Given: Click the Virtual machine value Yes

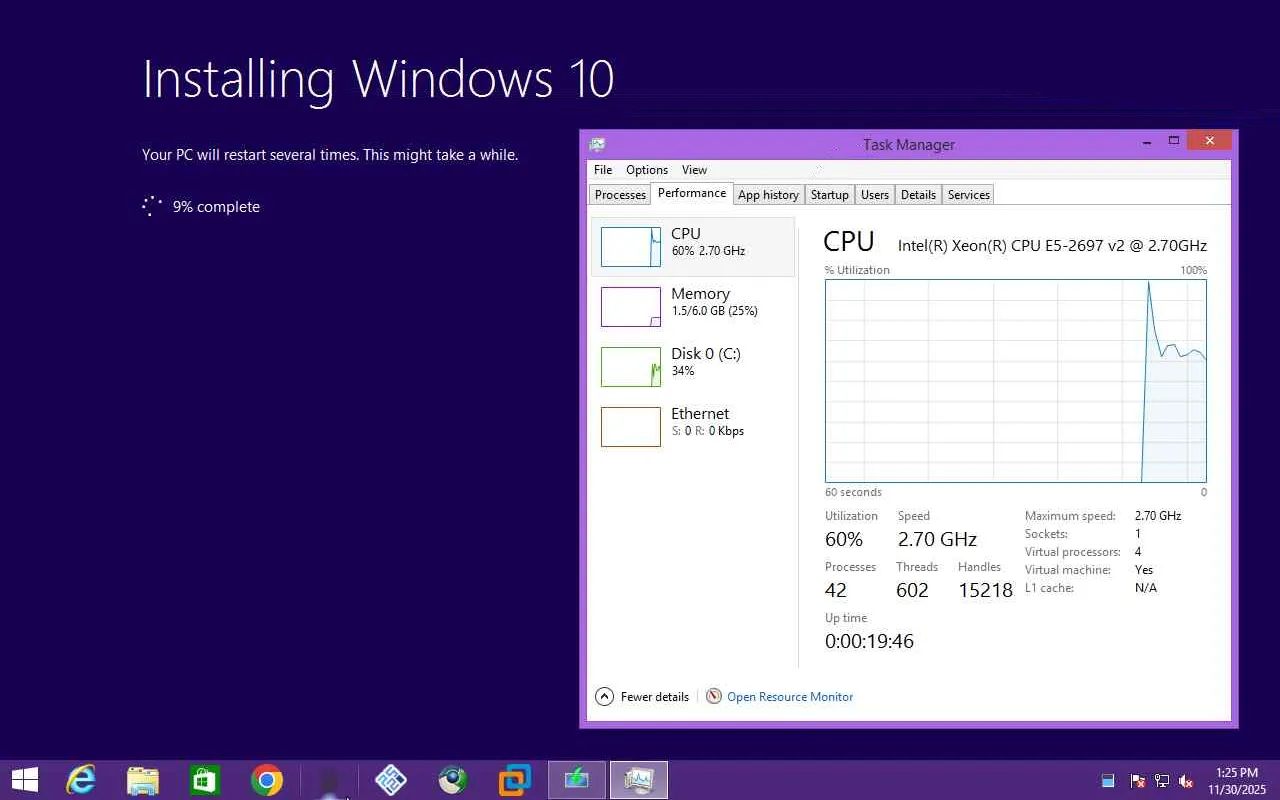Looking at the screenshot, I should coord(1144,570).
